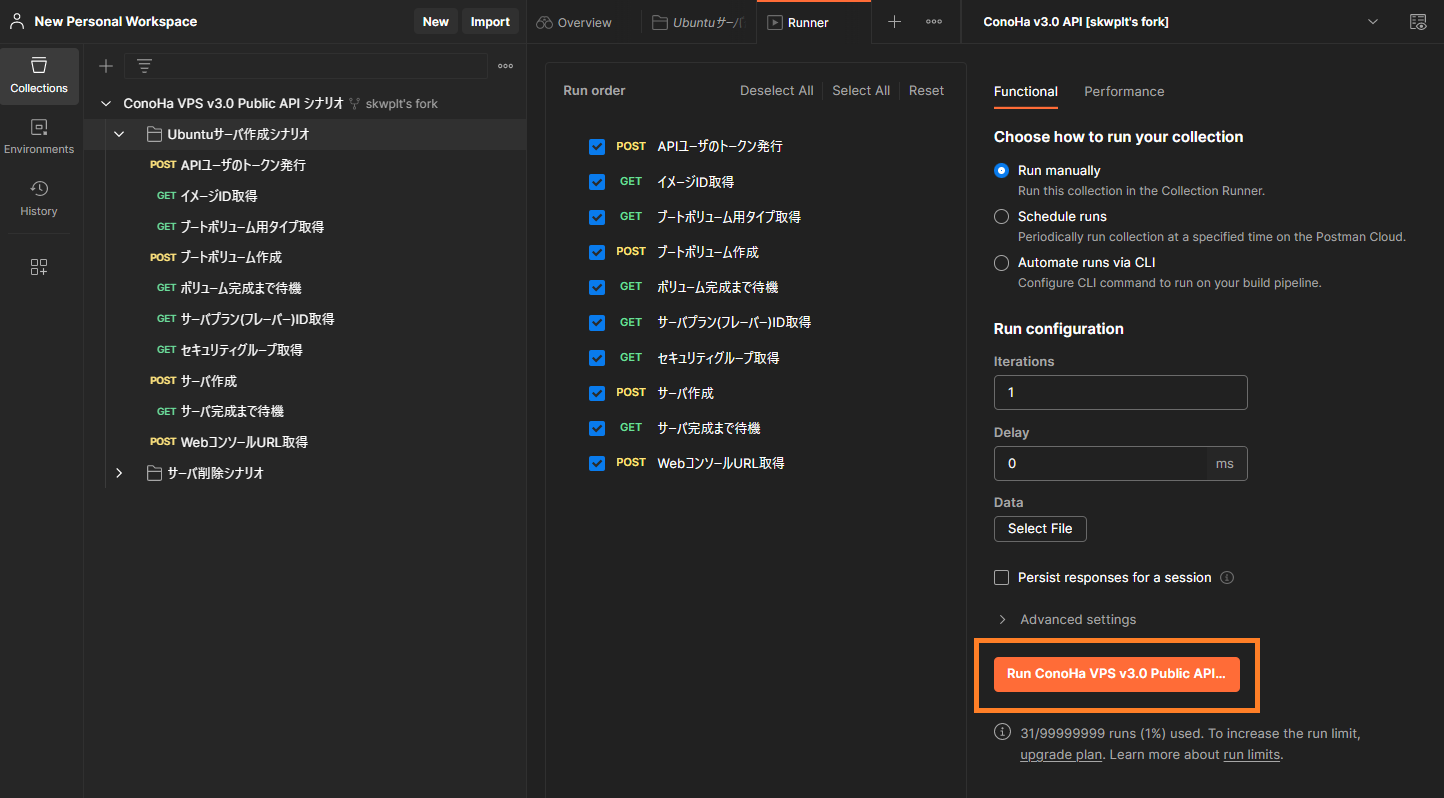Click the サーバ削除シナリオ folder icon
This screenshot has height=798, width=1444.
[x=154, y=473]
